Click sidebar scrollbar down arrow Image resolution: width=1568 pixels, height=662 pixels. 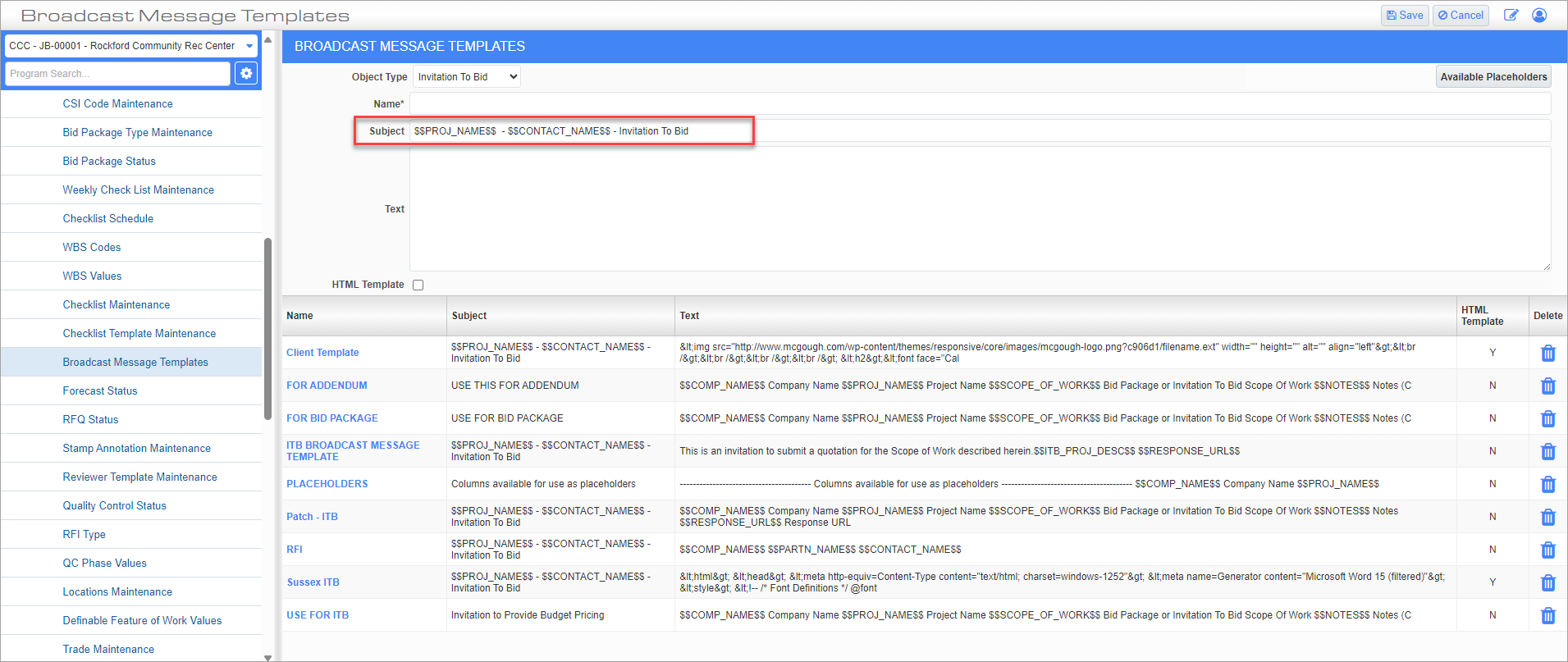pos(267,657)
